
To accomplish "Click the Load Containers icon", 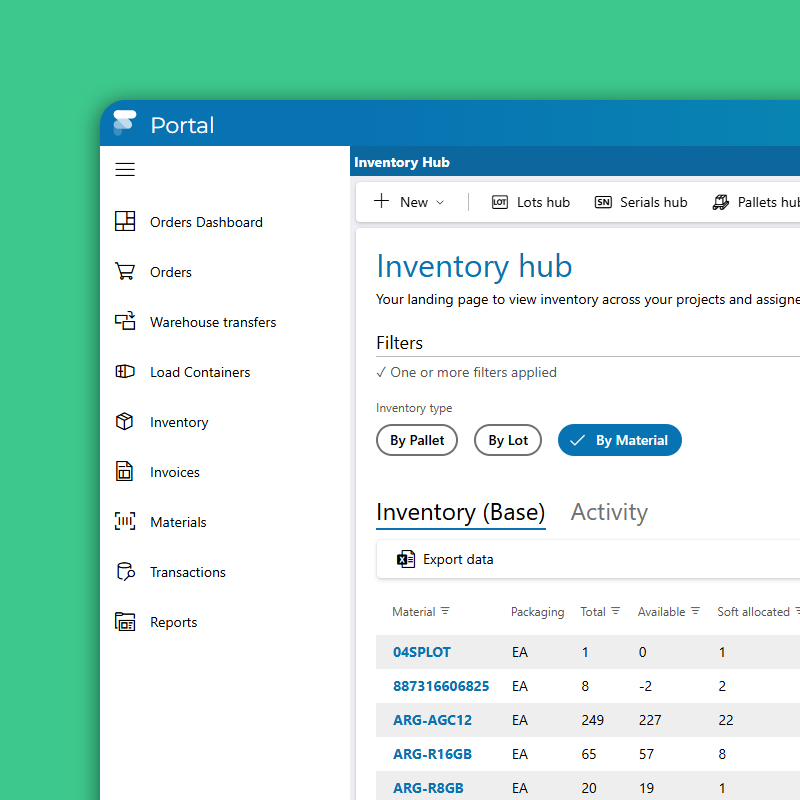I will (x=125, y=372).
